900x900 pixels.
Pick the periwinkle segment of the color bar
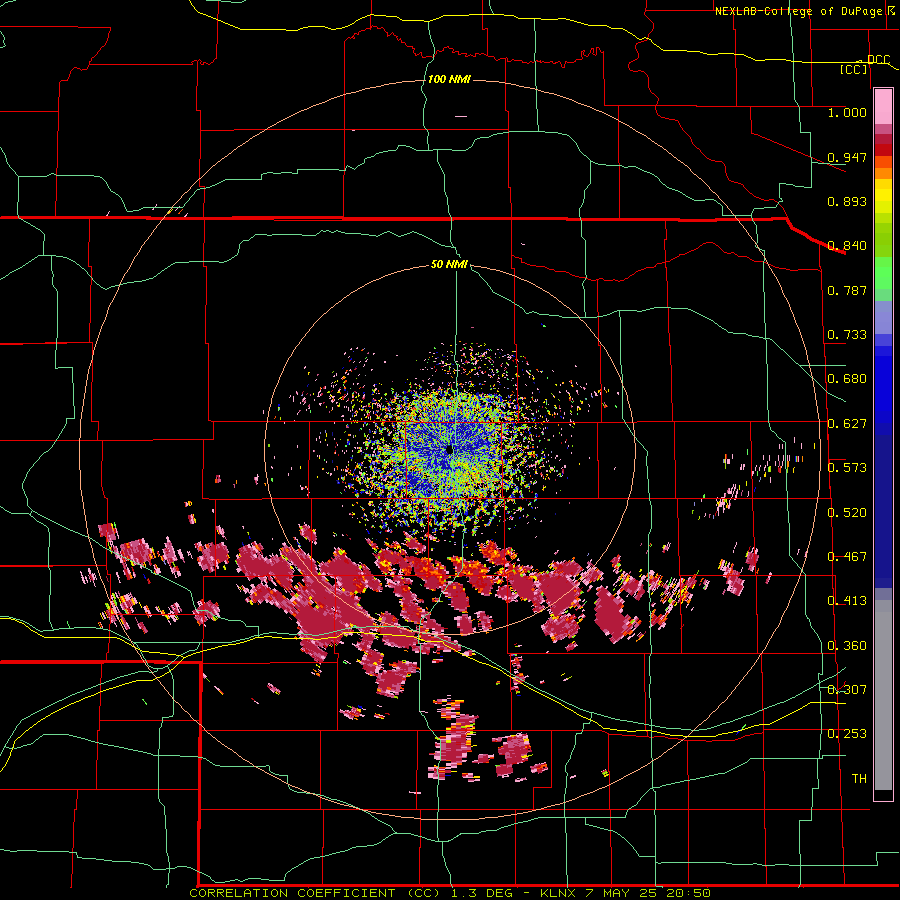point(883,317)
